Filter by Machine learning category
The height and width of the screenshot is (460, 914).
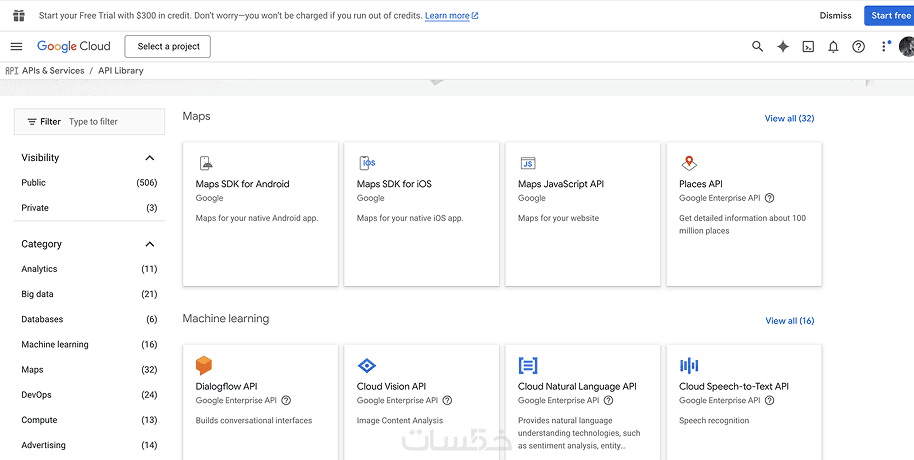pos(55,345)
